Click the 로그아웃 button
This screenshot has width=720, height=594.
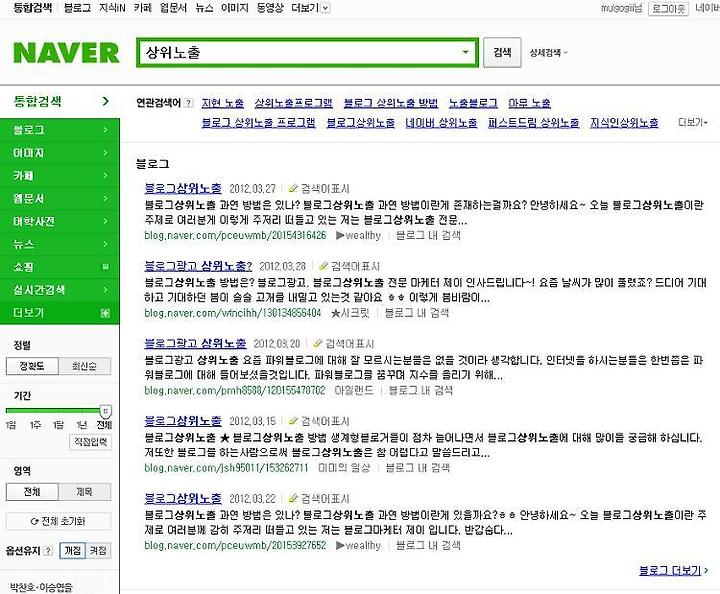pos(668,8)
